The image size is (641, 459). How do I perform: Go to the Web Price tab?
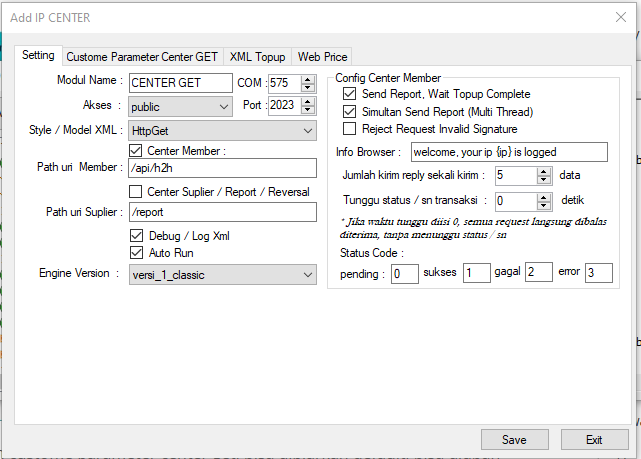(x=322, y=57)
